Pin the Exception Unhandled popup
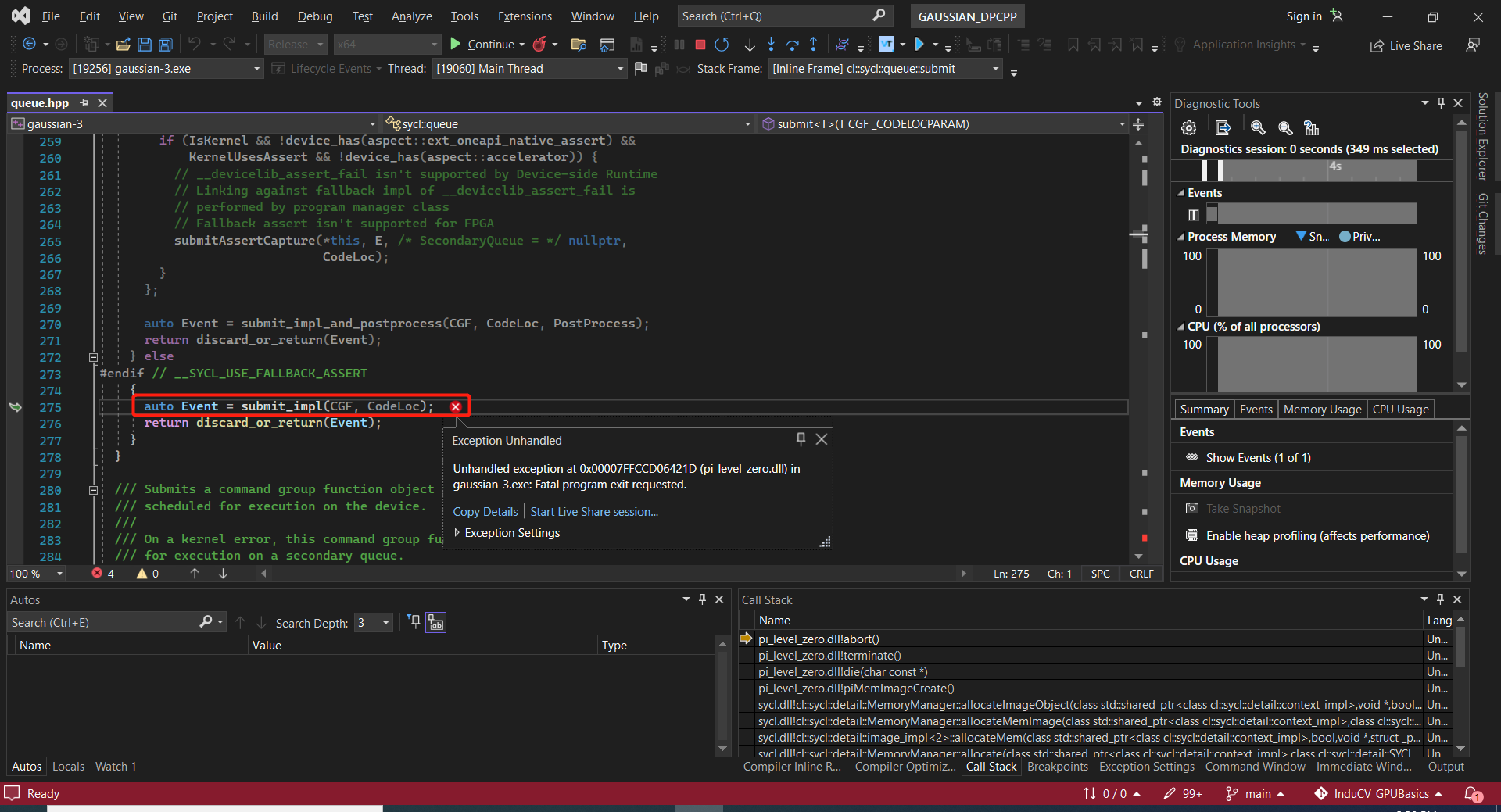 [801, 439]
